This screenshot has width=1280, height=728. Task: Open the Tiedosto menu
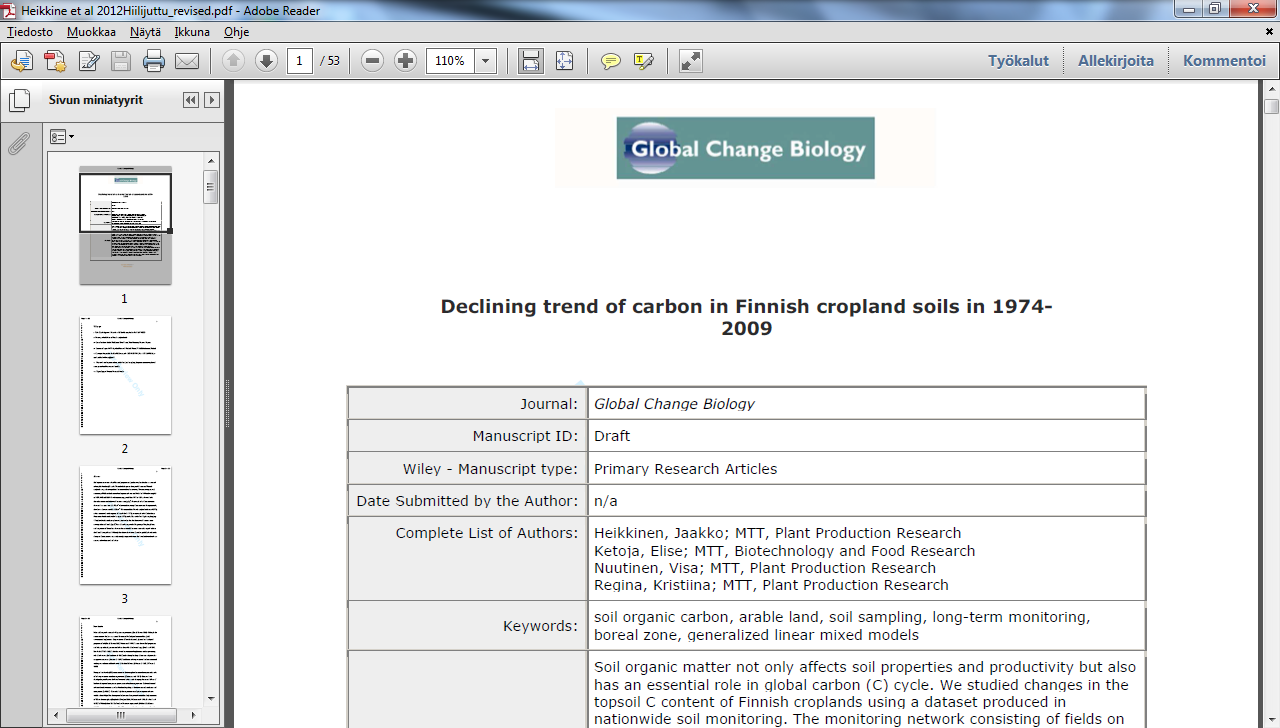pos(30,32)
